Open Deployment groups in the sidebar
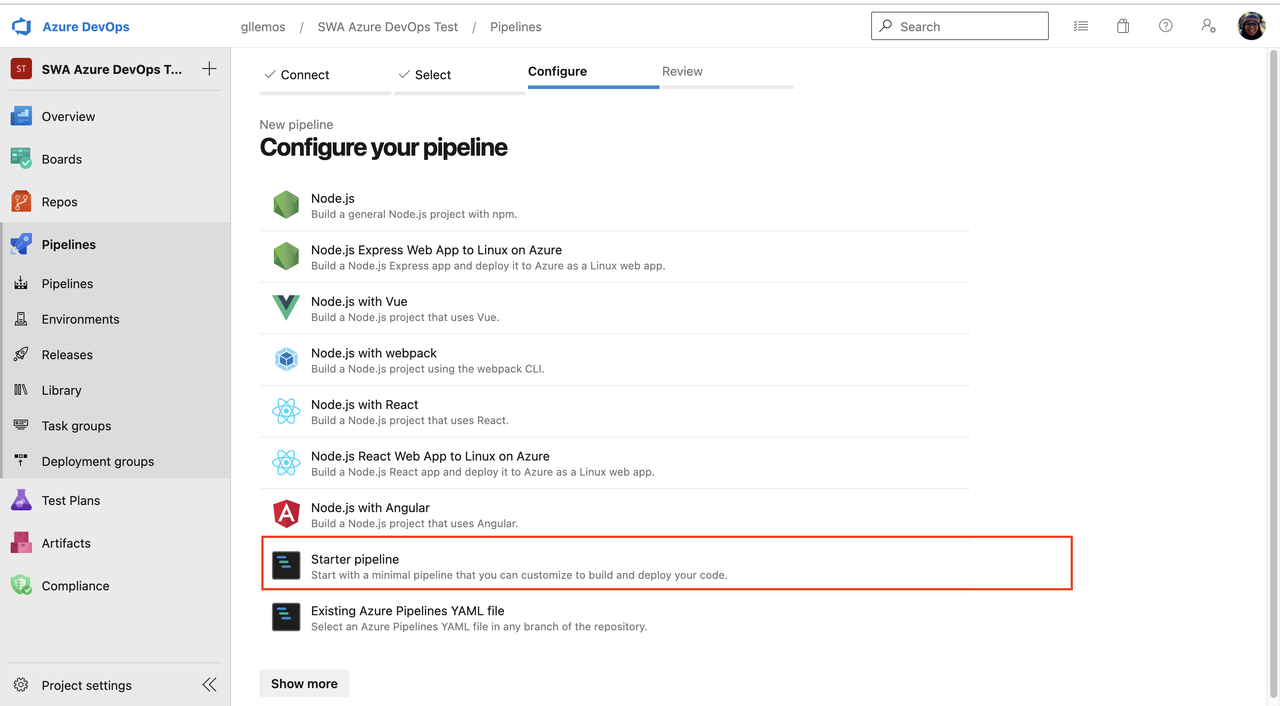Screen dimensions: 1280x706 click(115, 461)
